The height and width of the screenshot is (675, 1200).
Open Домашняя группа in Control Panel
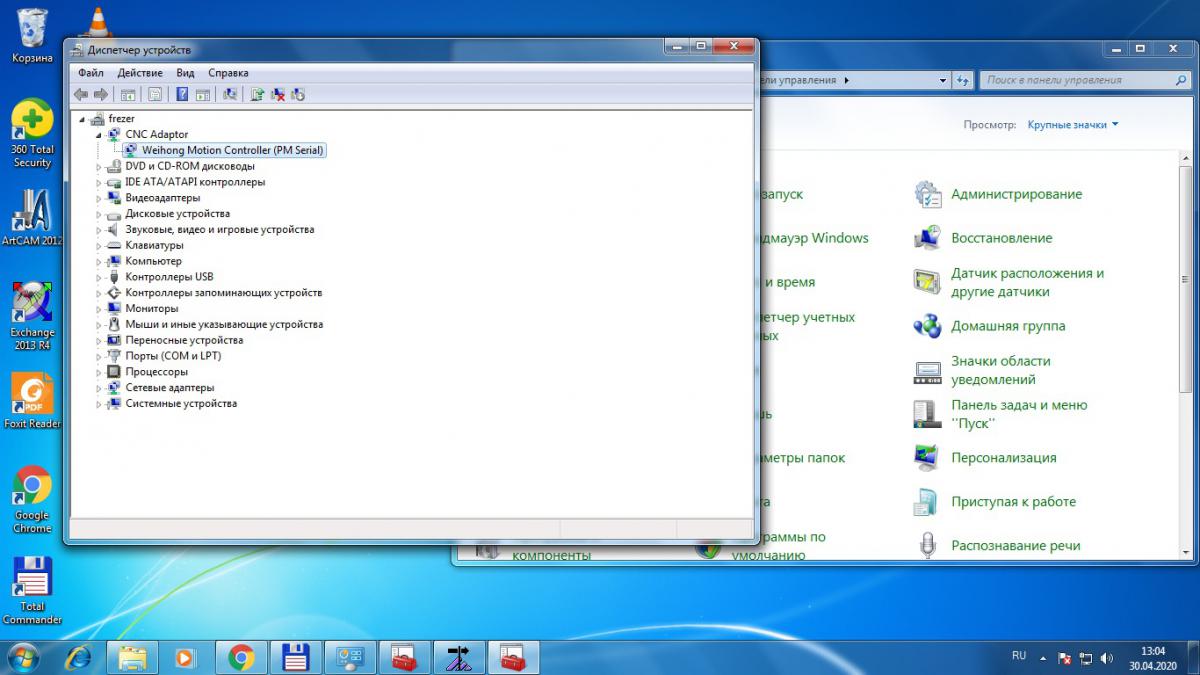pos(1008,326)
